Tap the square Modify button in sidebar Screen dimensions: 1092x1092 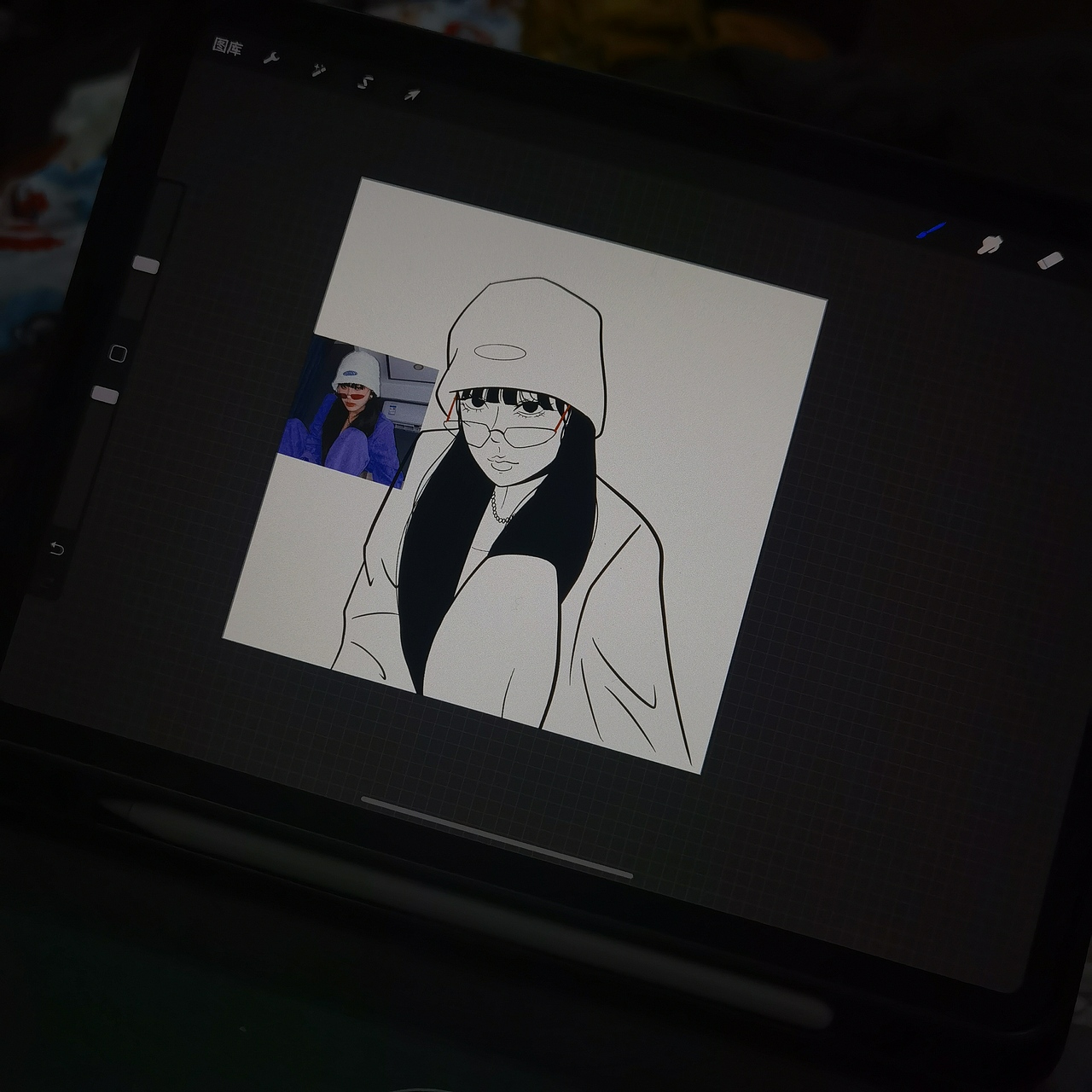tap(119, 353)
